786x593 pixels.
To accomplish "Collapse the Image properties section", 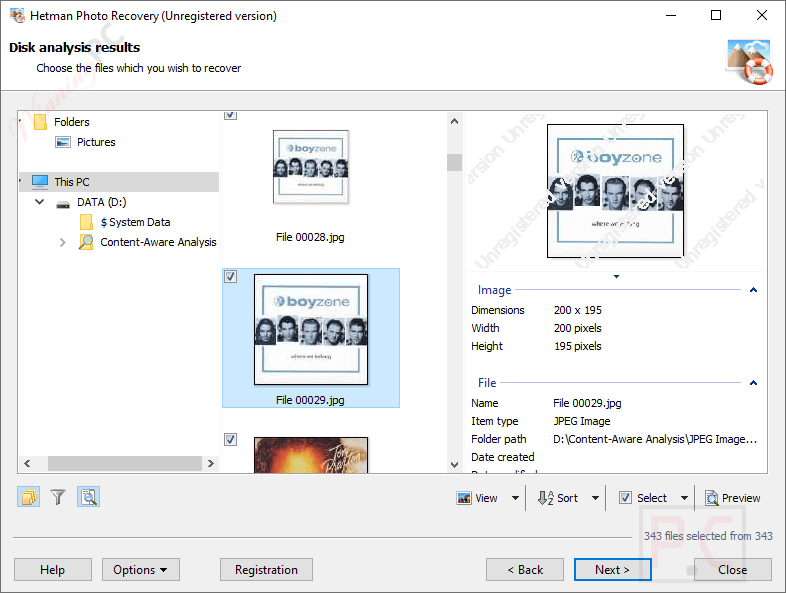I will (x=753, y=290).
